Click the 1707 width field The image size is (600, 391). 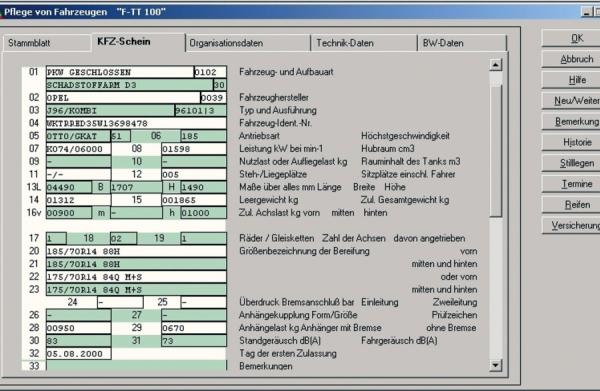click(136, 187)
